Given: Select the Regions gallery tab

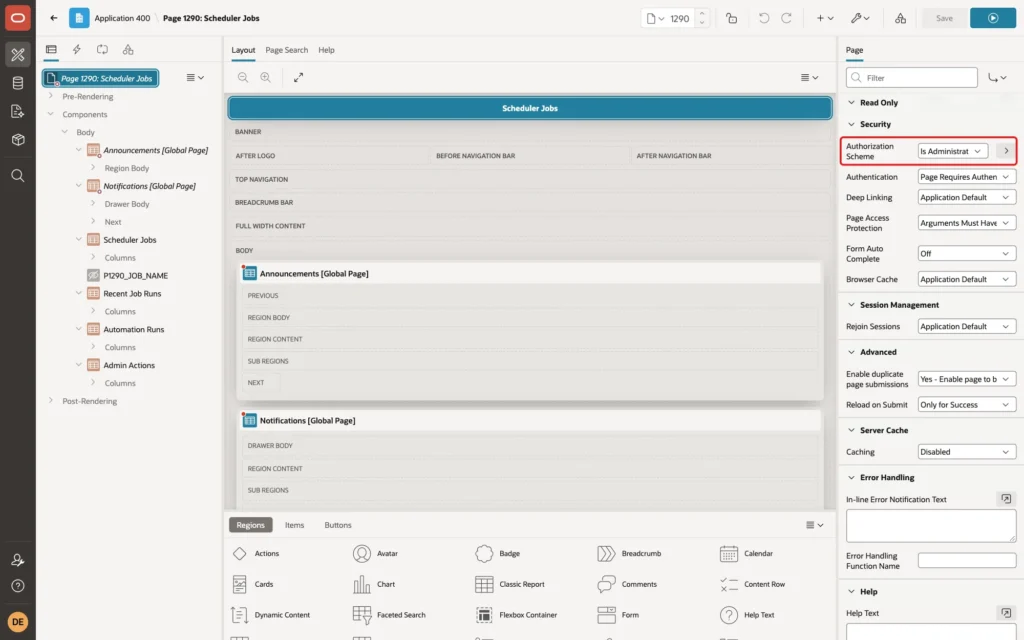Looking at the screenshot, I should [250, 525].
